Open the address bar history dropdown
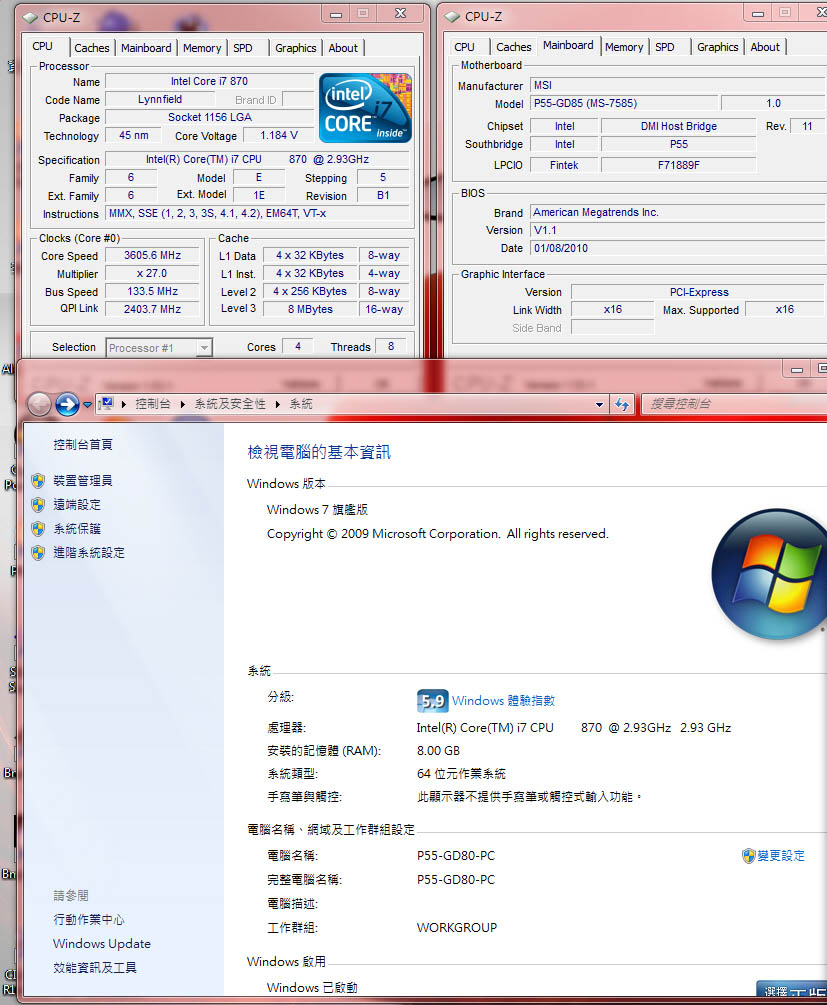This screenshot has height=1005, width=827. [x=599, y=404]
